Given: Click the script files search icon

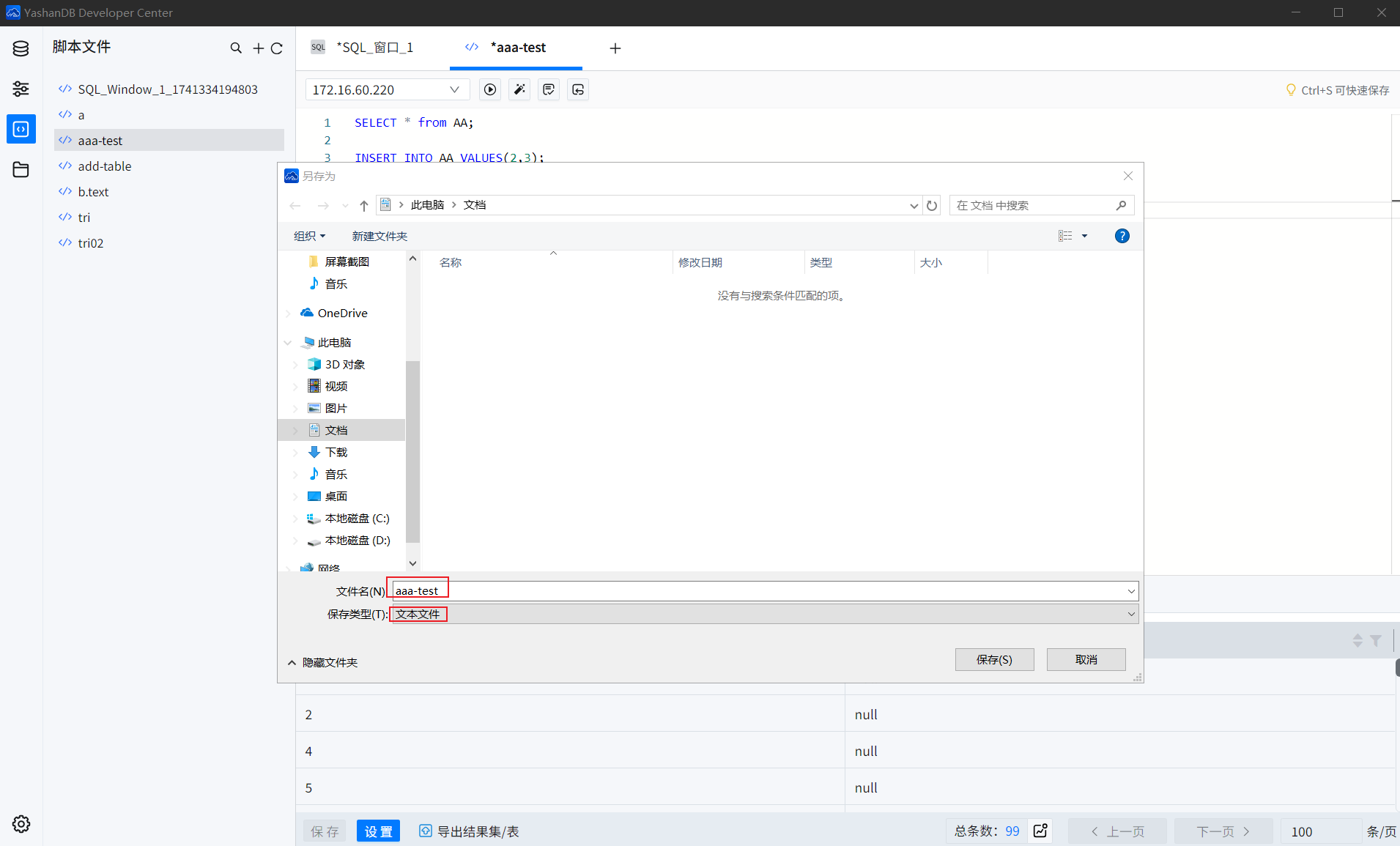Looking at the screenshot, I should pos(236,48).
